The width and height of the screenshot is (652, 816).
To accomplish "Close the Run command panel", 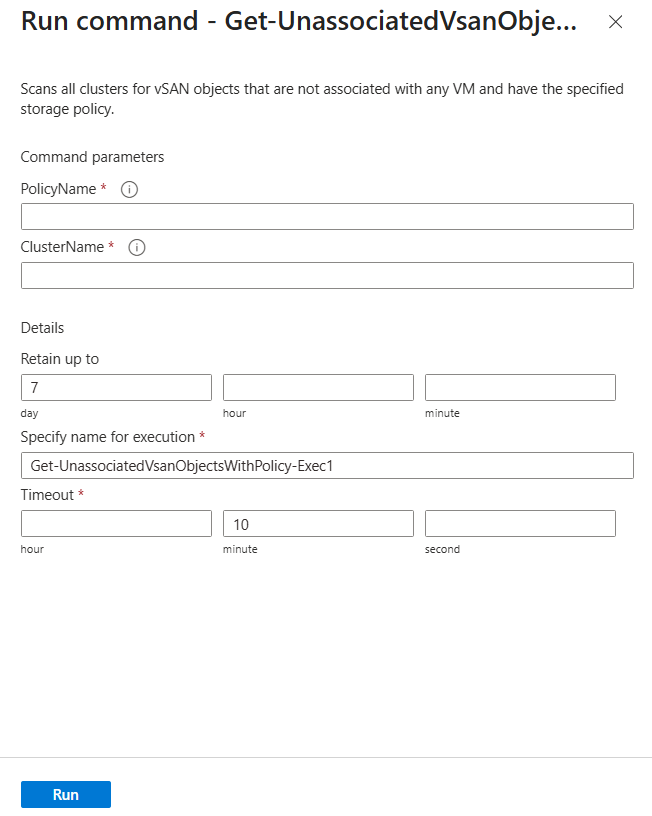I will click(616, 22).
